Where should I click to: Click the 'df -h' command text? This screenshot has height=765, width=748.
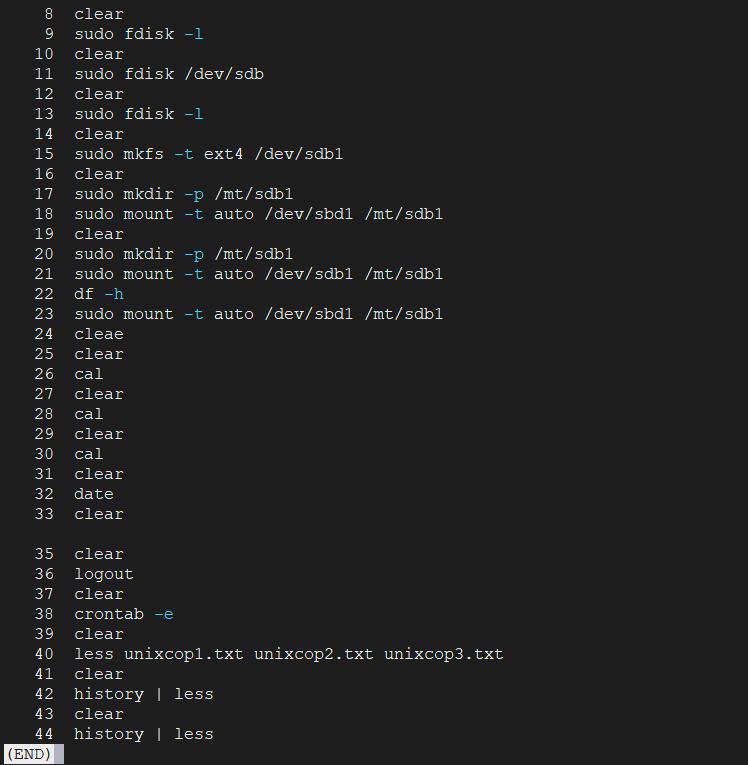[99, 294]
